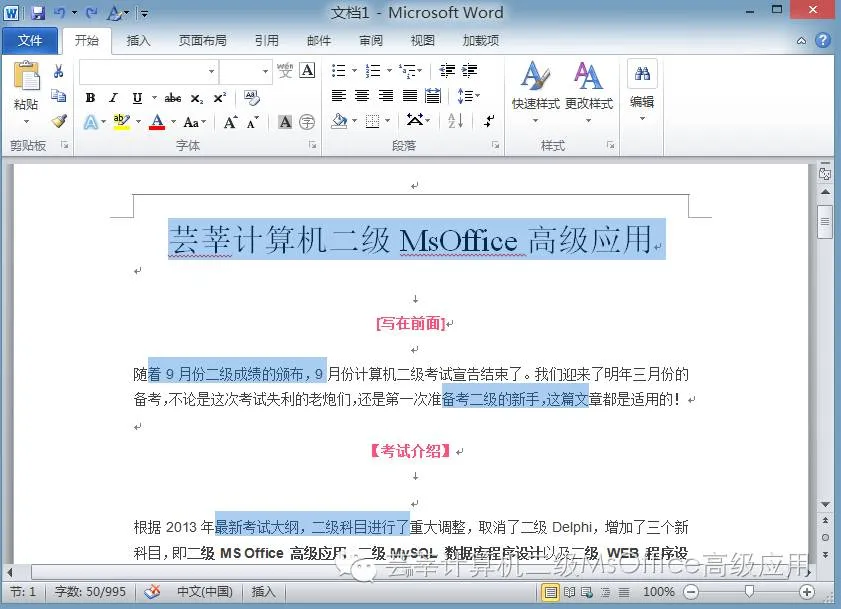This screenshot has width=841, height=609.
Task: Click the Cut scissors icon
Action: click(58, 71)
